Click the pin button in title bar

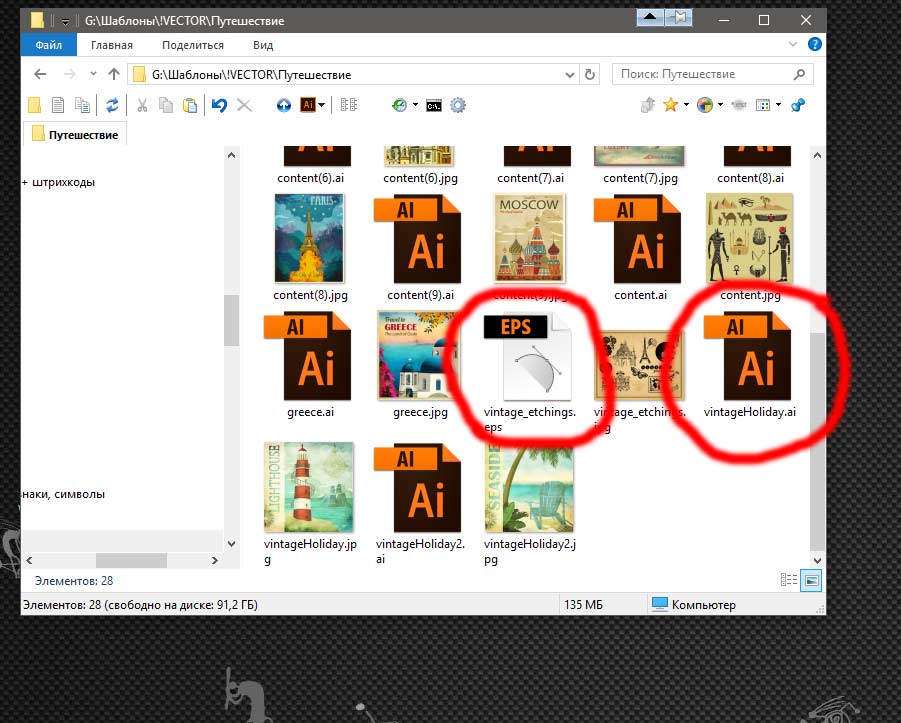click(x=680, y=18)
